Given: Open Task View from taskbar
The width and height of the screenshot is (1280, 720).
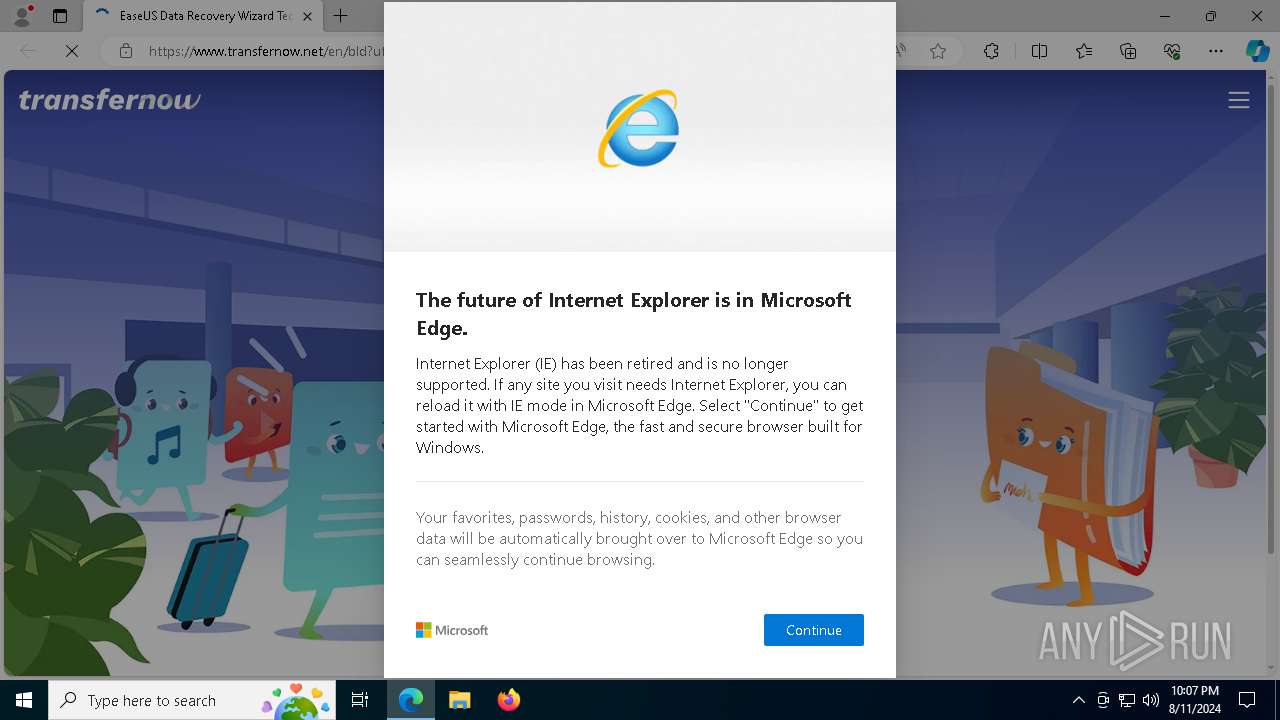Looking at the screenshot, I should click(360, 700).
